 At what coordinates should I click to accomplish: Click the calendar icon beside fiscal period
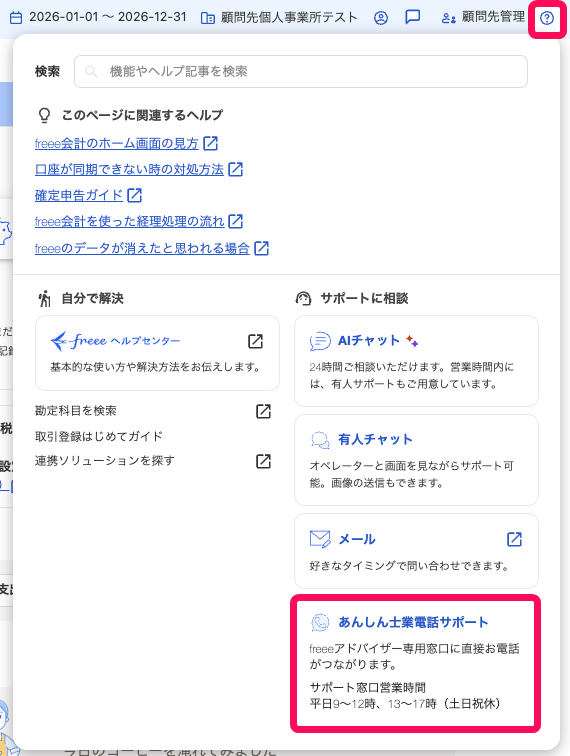pos(16,18)
